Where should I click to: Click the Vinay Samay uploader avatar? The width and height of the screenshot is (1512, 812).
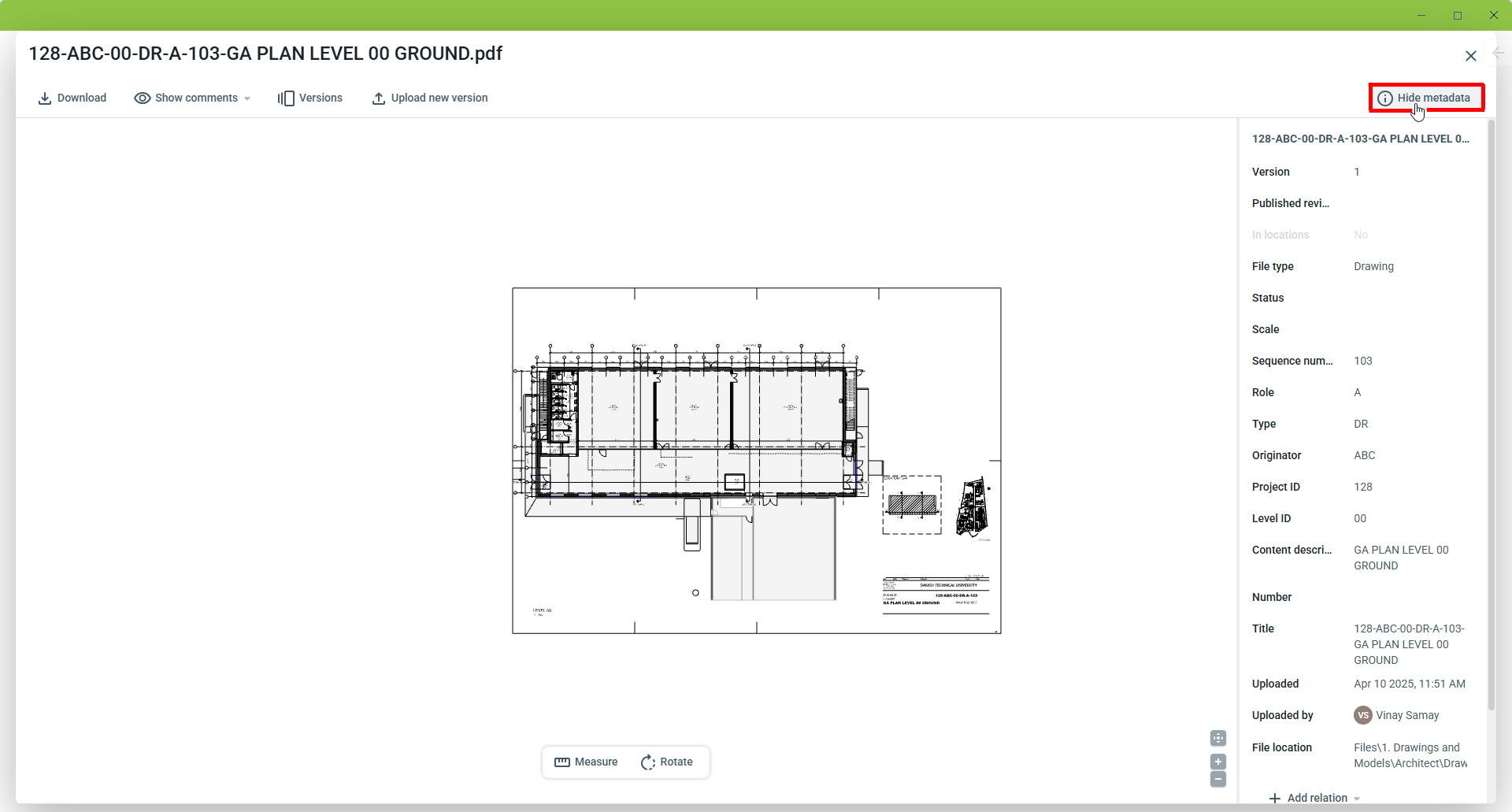click(1362, 715)
